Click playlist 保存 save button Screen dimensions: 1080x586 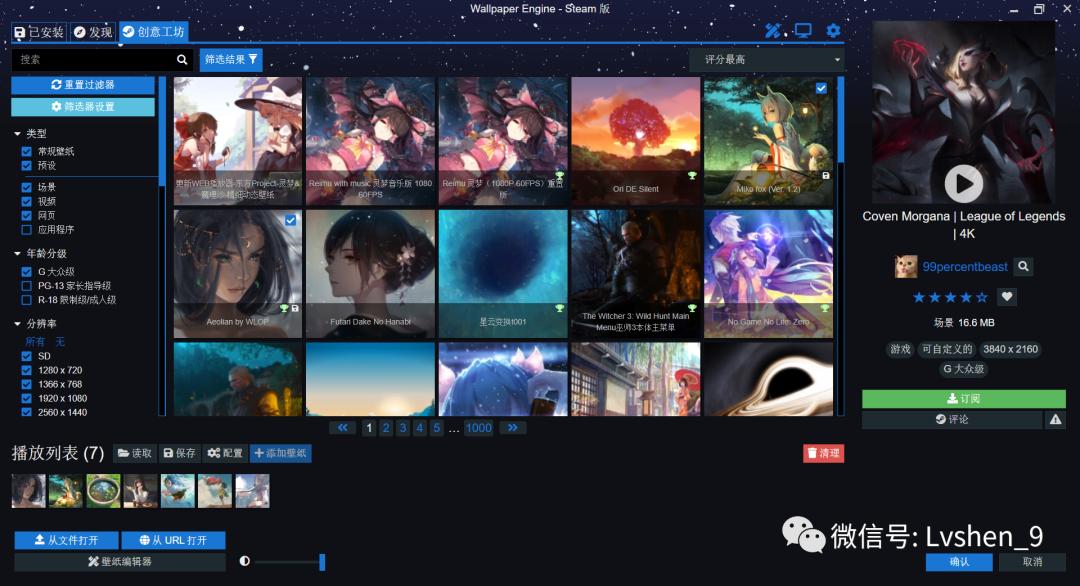pos(179,453)
